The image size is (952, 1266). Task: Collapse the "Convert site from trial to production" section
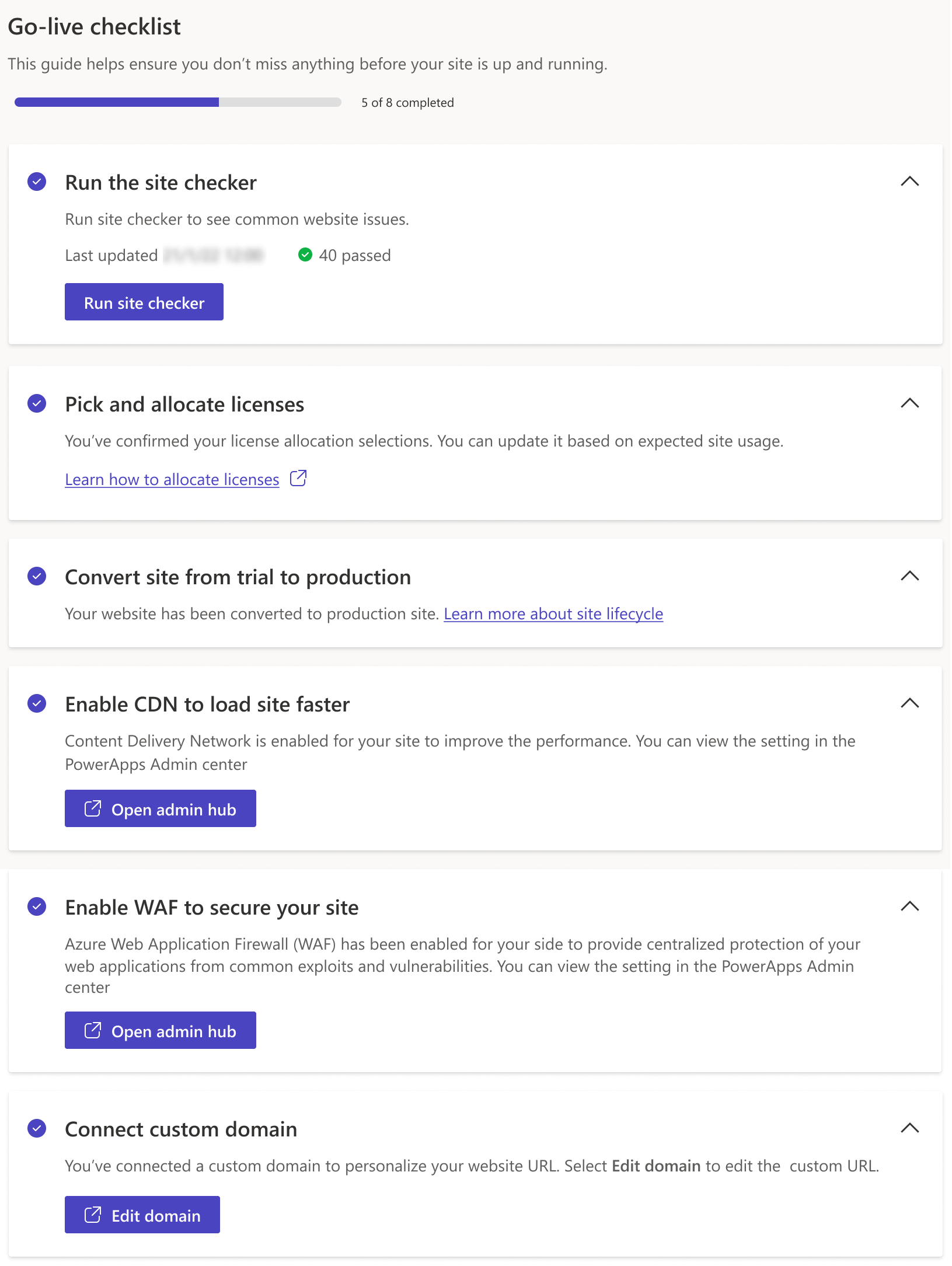pyautogui.click(x=909, y=576)
